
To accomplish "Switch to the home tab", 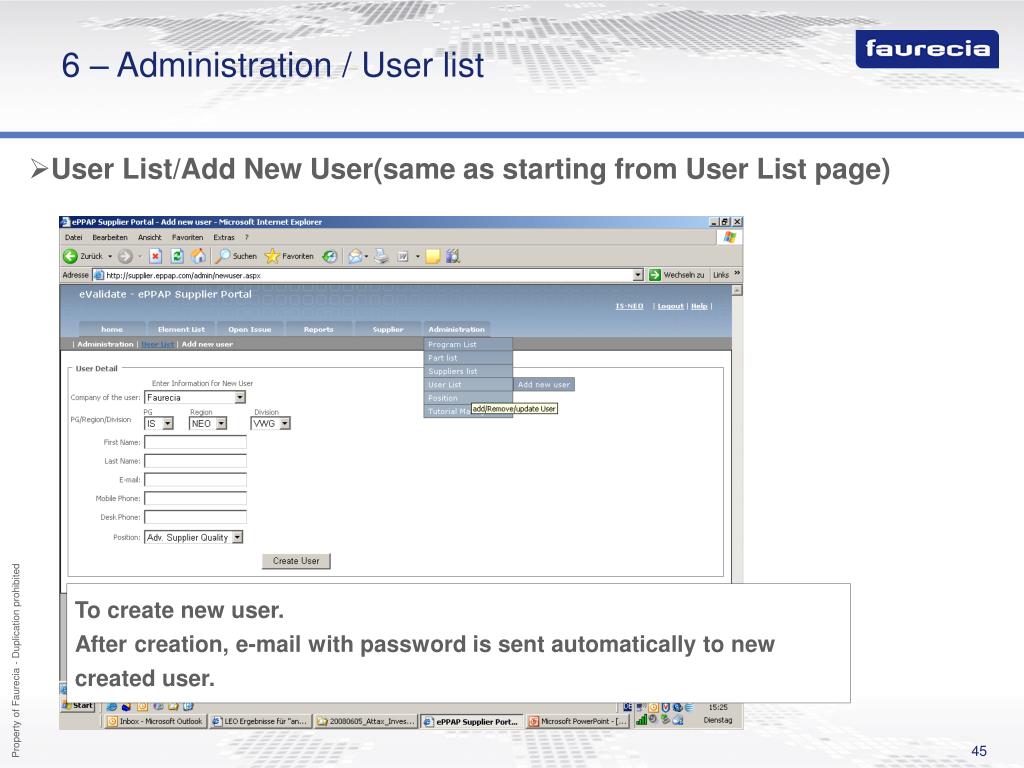I will 112,329.
